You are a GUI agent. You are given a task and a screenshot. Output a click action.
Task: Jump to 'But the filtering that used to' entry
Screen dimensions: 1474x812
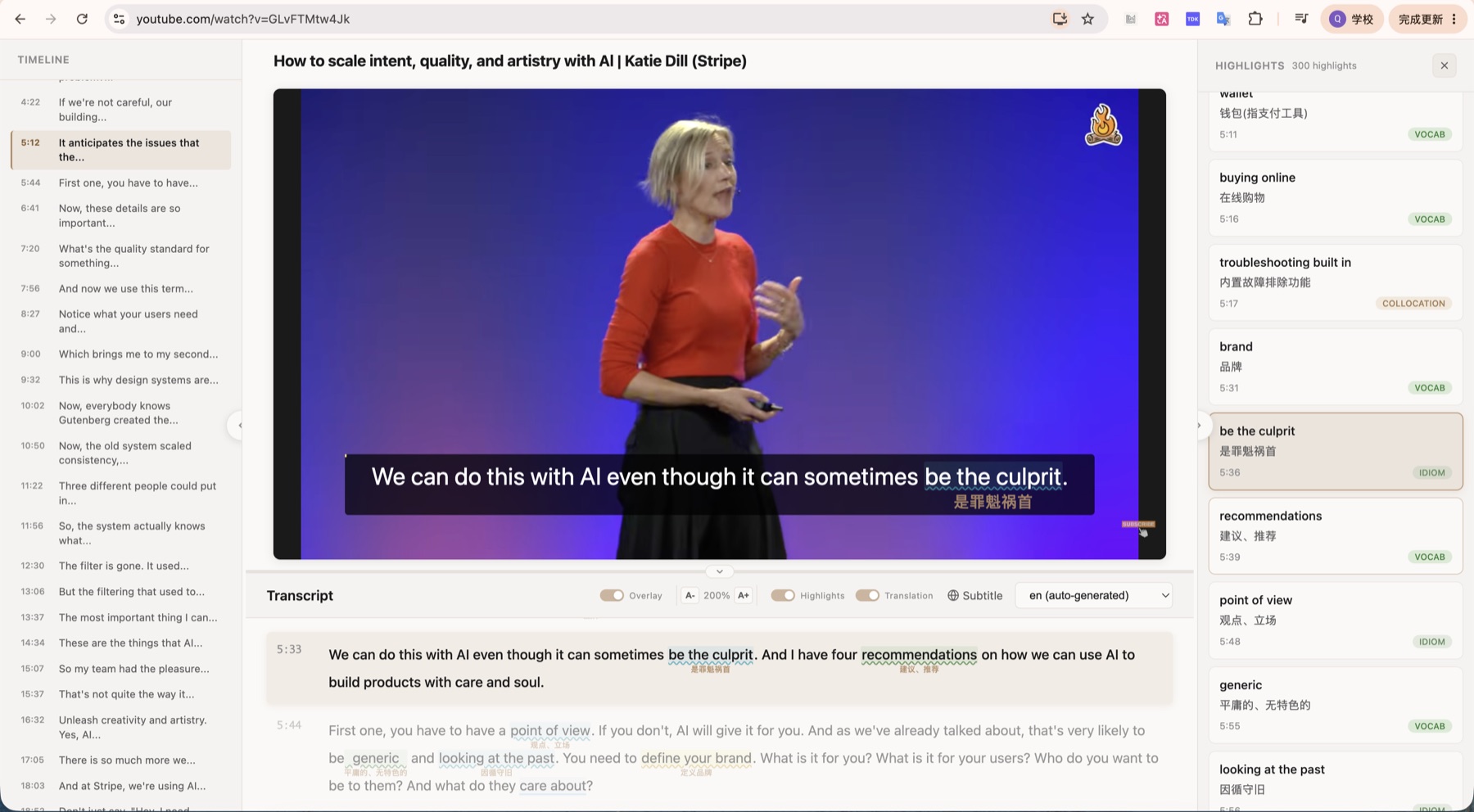pyautogui.click(x=121, y=591)
